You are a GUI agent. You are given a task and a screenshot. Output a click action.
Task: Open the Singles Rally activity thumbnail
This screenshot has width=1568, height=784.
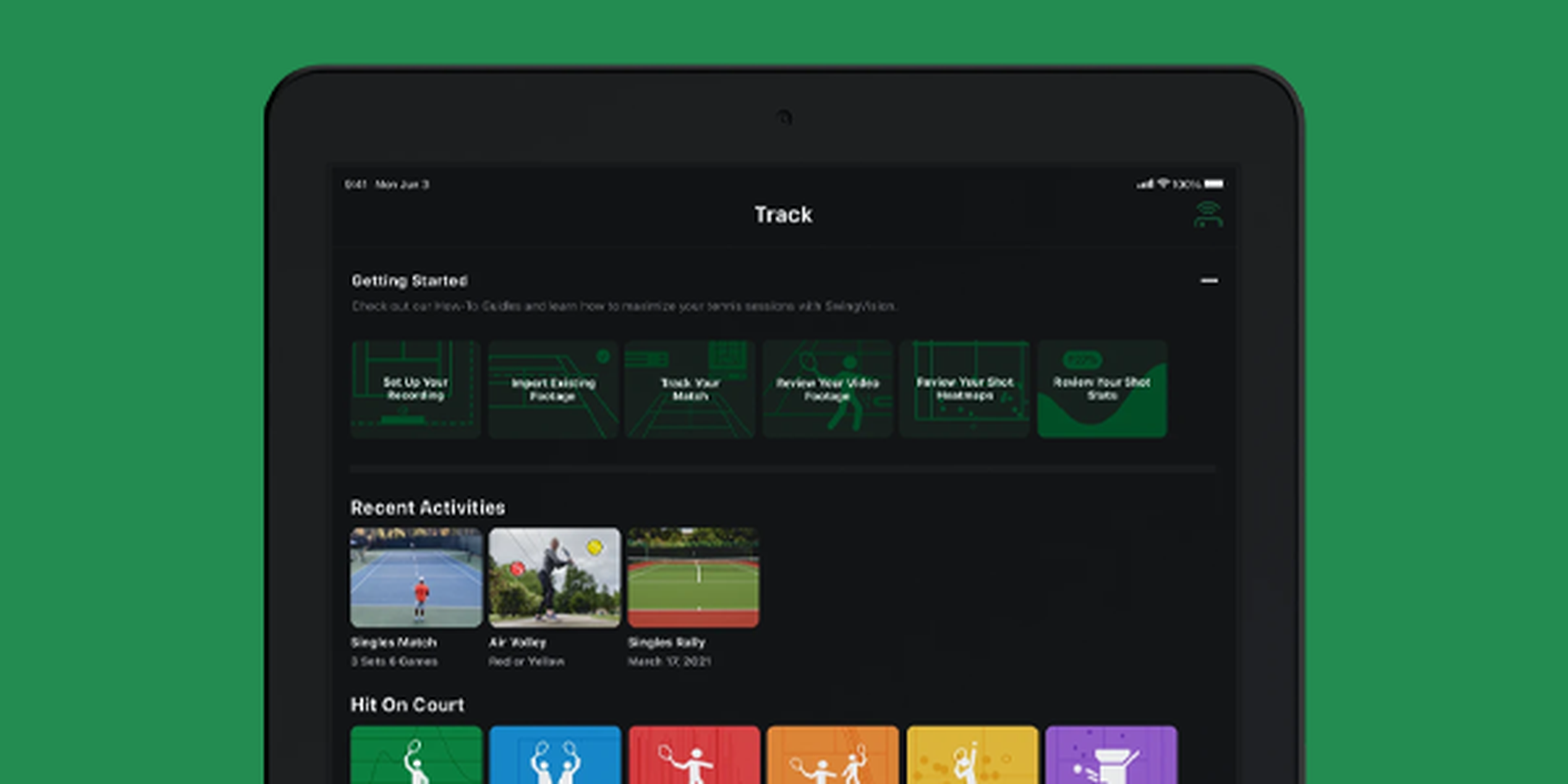693,577
